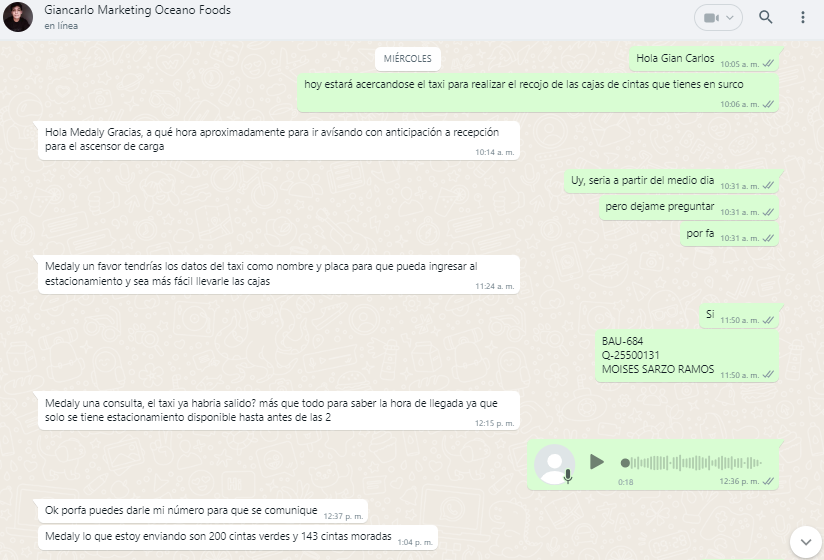Open the three-dot chat menu
Image resolution: width=824 pixels, height=560 pixels.
pyautogui.click(x=802, y=17)
